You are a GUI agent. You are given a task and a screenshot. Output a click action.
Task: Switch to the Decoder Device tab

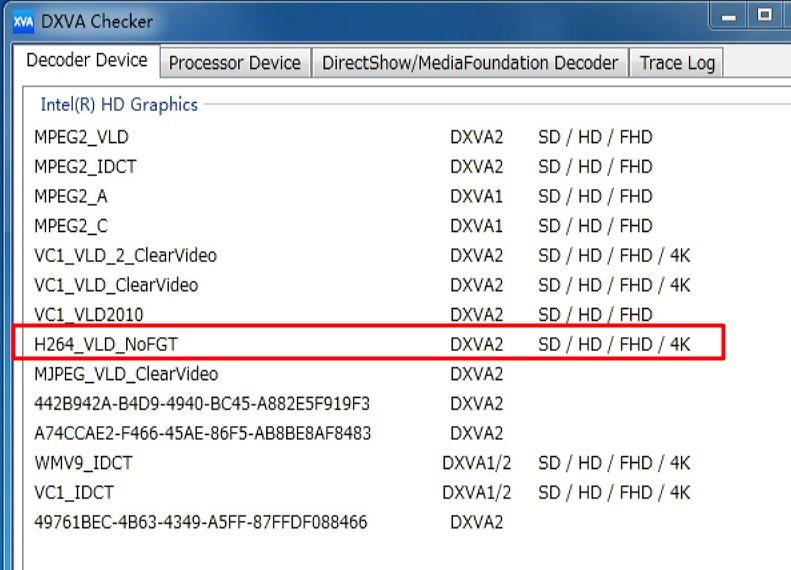pyautogui.click(x=87, y=60)
